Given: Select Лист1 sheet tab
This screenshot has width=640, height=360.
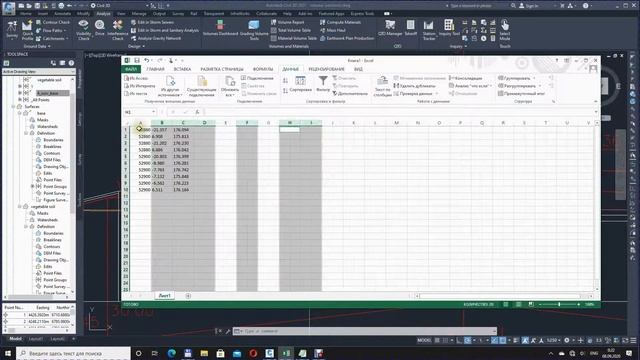Looking at the screenshot, I should click(x=164, y=296).
